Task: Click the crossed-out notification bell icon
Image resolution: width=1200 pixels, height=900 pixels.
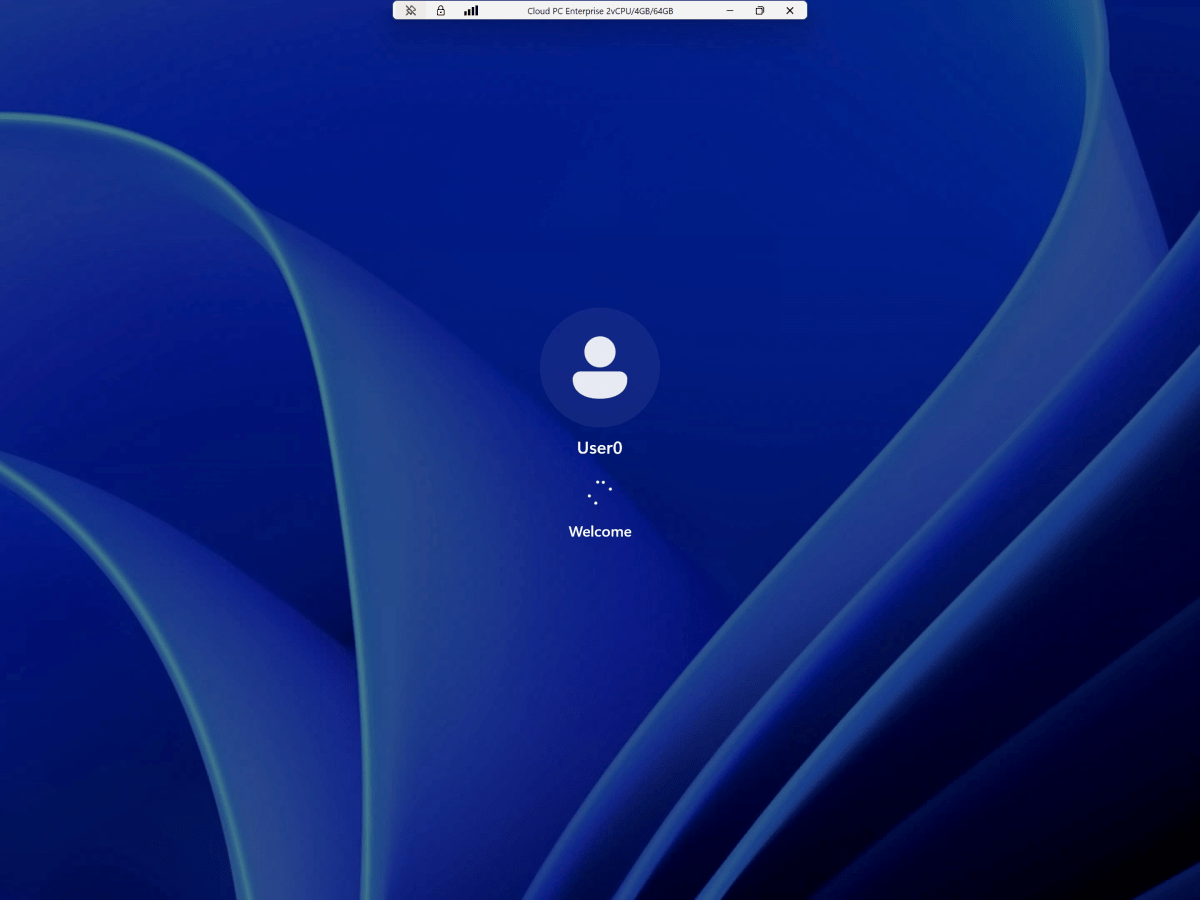Action: [x=410, y=10]
